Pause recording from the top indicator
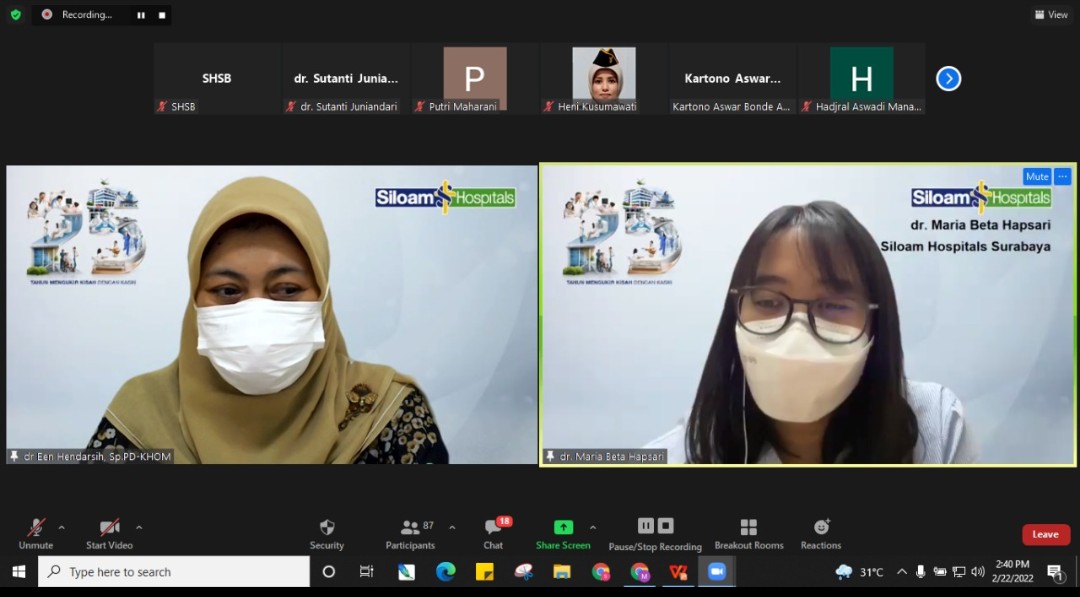Viewport: 1080px width, 597px height. click(x=141, y=15)
